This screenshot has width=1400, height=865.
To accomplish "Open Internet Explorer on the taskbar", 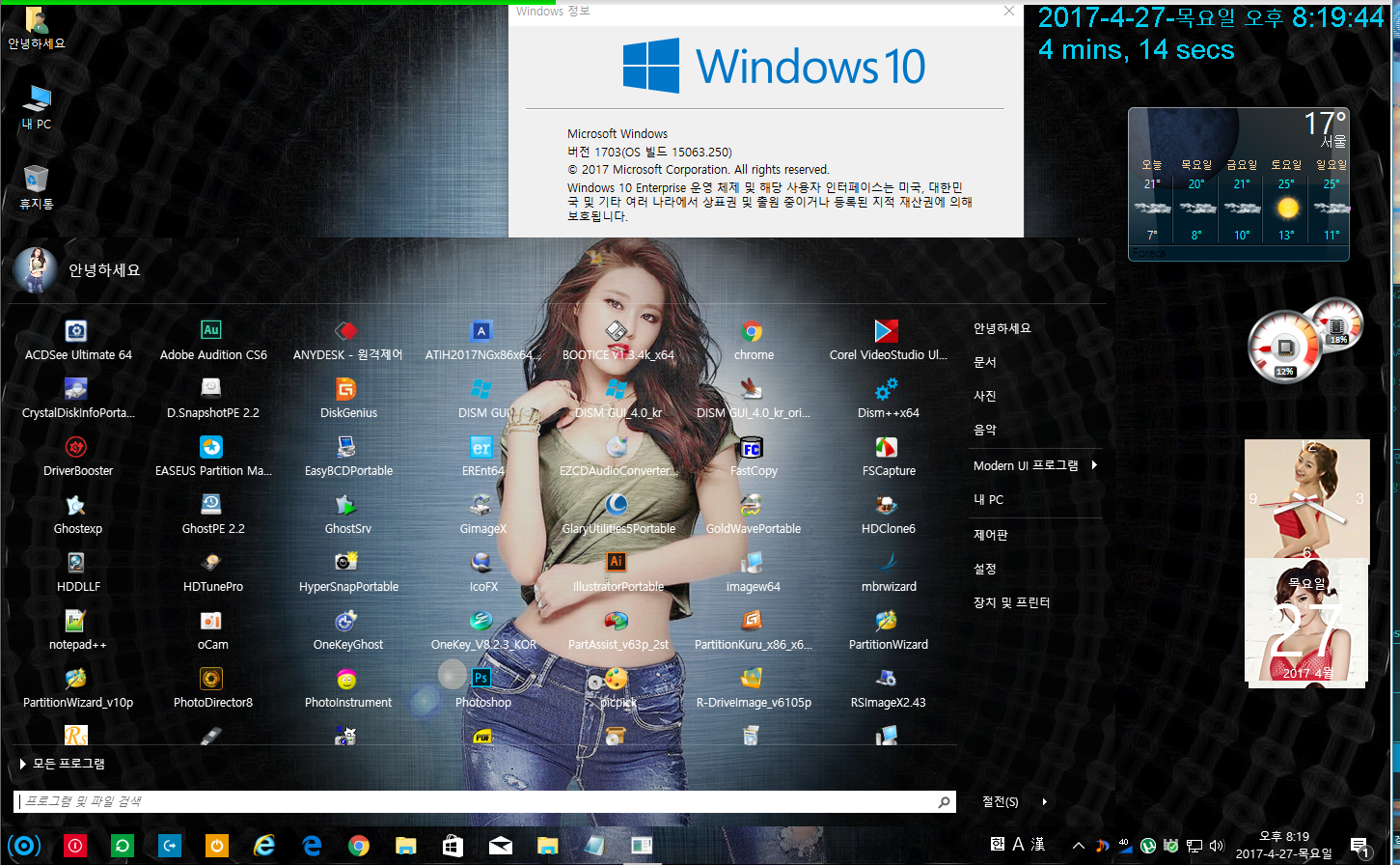I will (263, 846).
